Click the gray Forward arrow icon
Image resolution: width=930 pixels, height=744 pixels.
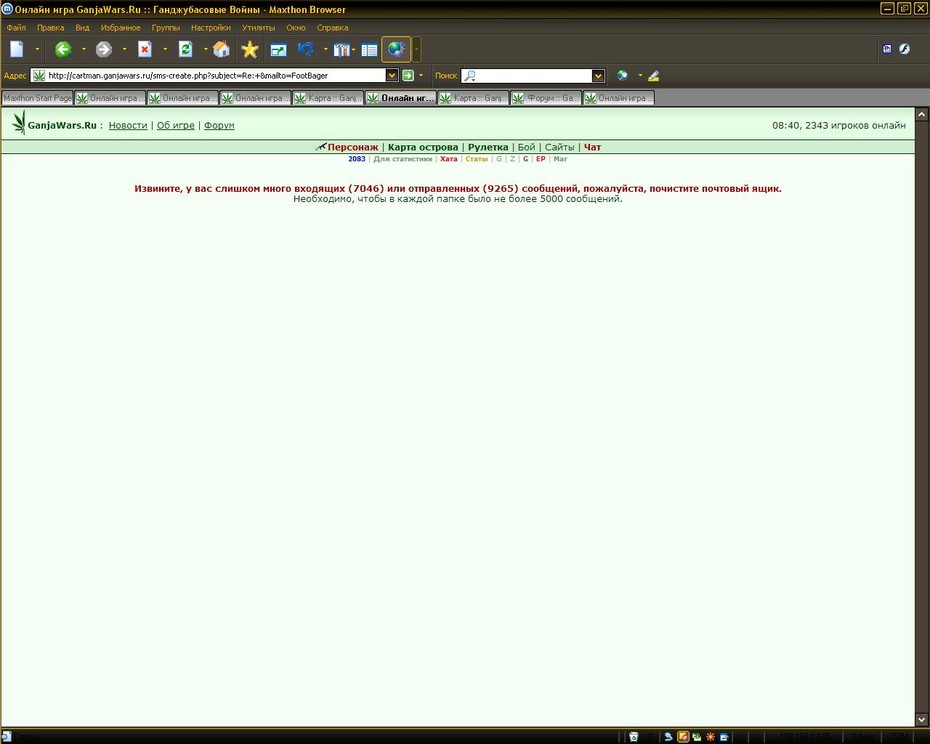tap(104, 49)
